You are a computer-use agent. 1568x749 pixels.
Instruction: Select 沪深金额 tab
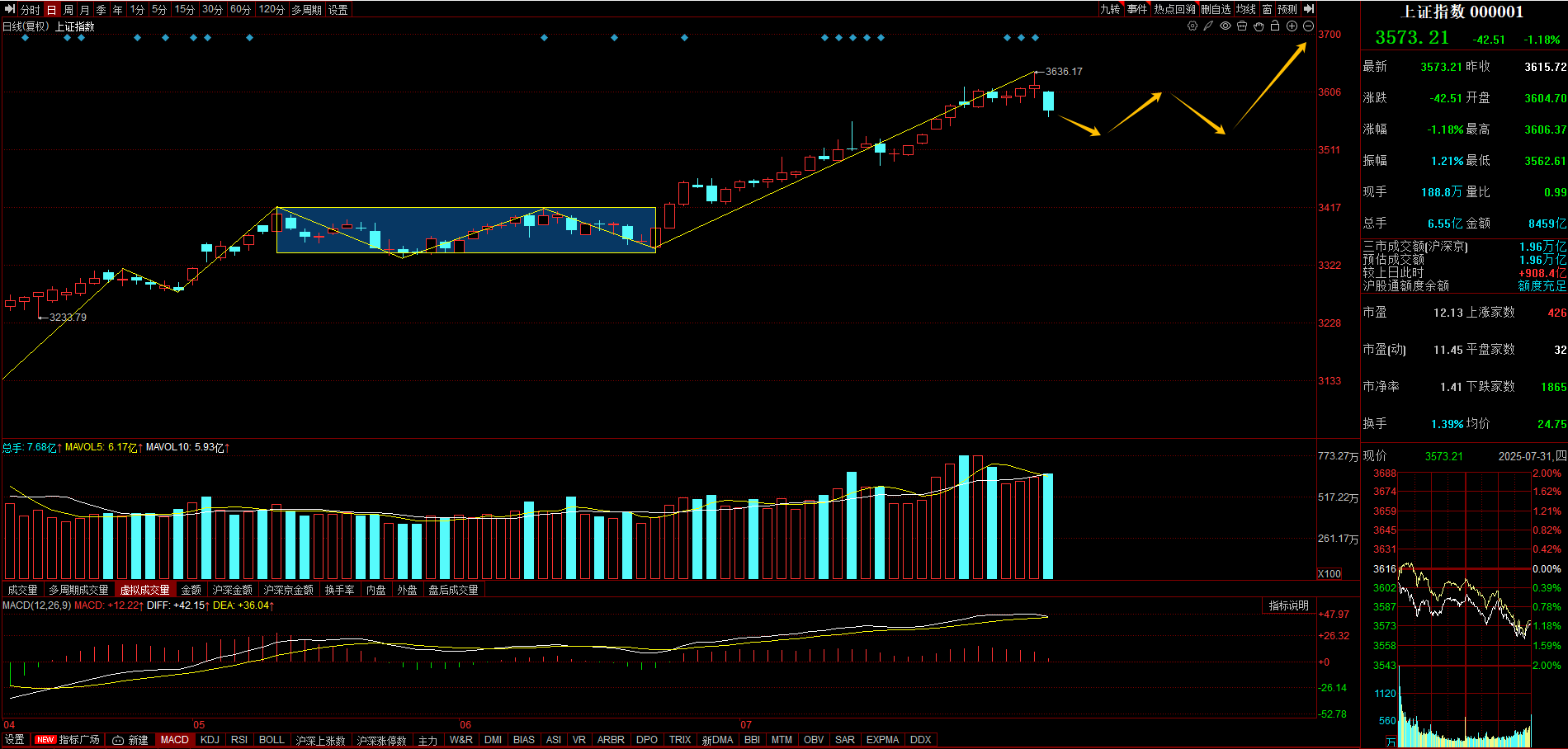pyautogui.click(x=233, y=590)
